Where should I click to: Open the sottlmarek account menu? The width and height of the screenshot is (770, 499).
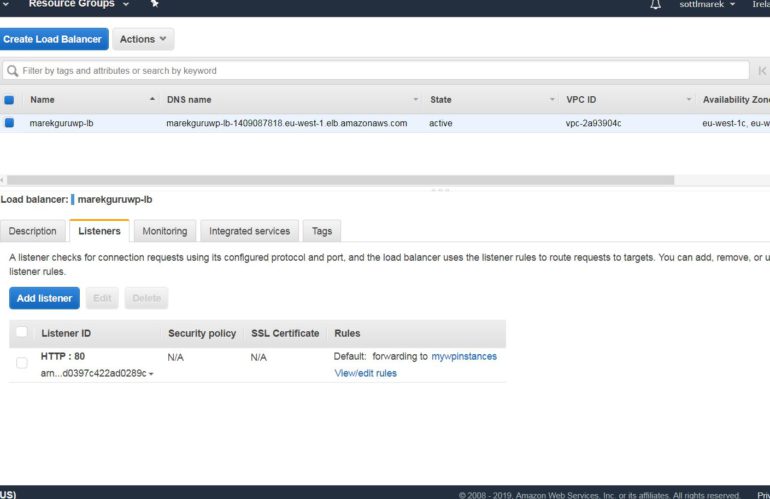(x=707, y=4)
